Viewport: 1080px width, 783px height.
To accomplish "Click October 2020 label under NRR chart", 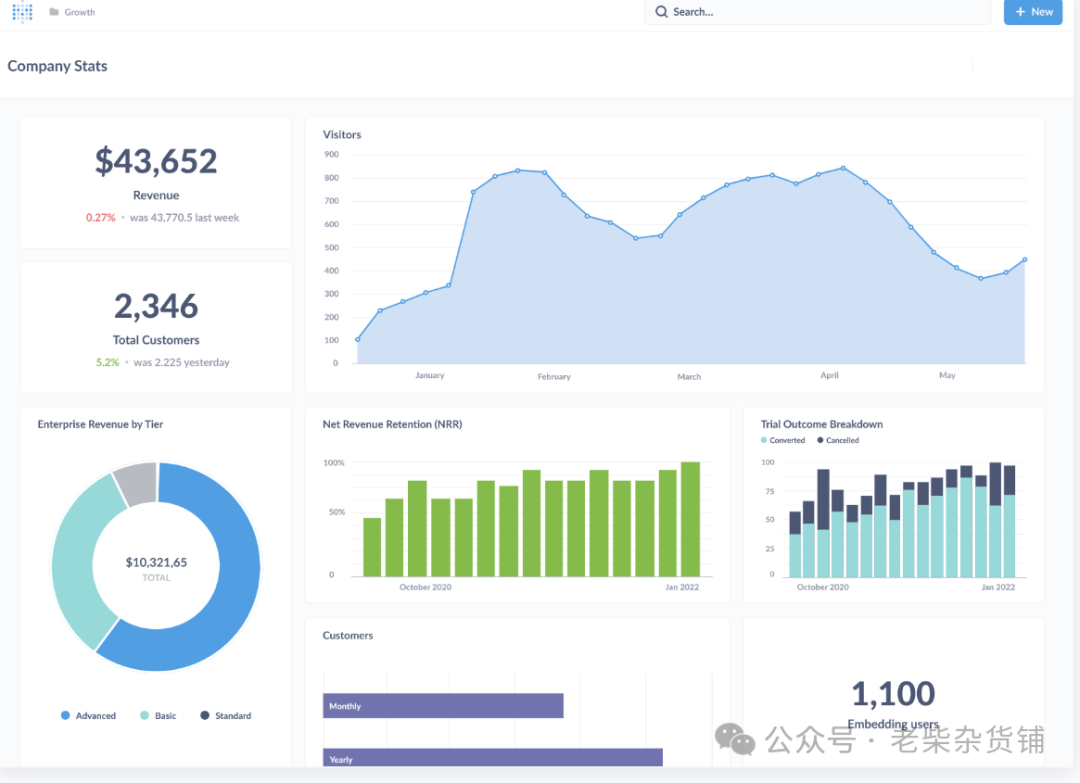I will tap(426, 587).
